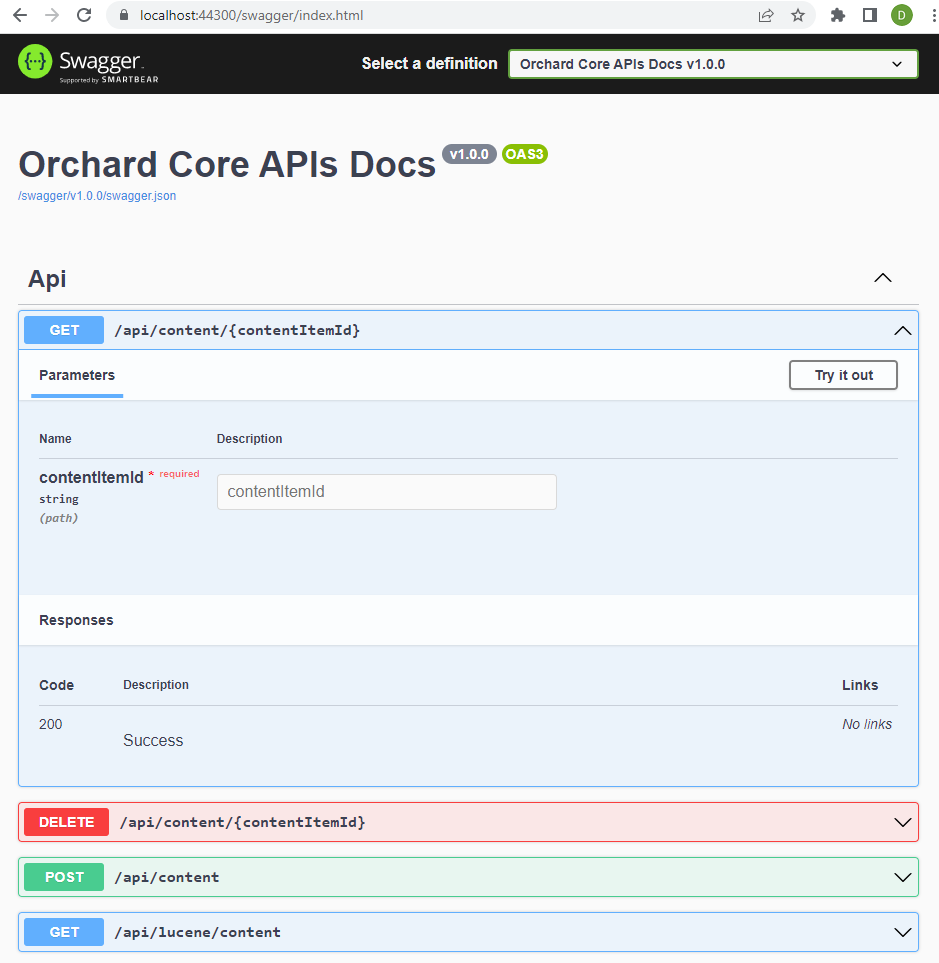Click the Api section heading
Image resolution: width=939 pixels, height=963 pixels.
coord(47,279)
